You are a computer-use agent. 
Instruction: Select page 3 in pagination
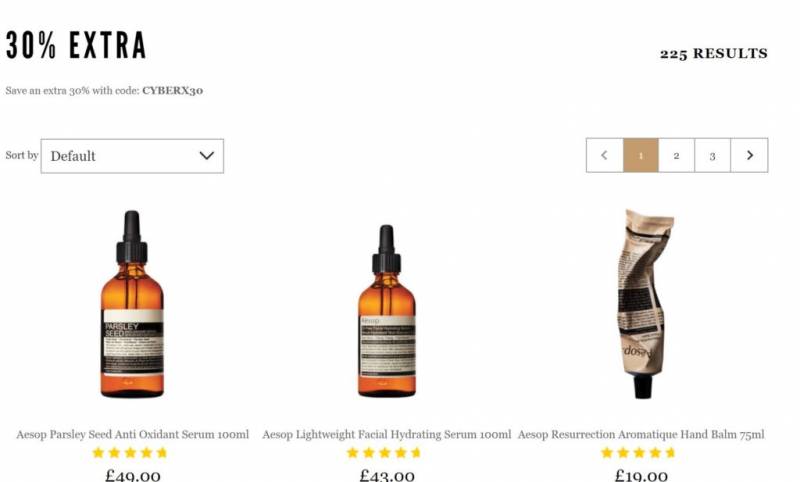click(713, 155)
